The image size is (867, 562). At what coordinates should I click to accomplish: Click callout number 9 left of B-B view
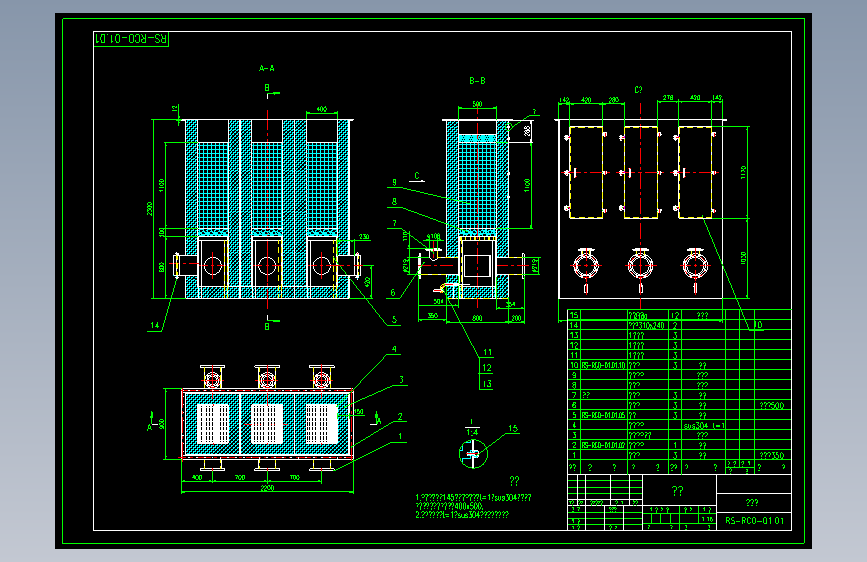coord(394,182)
